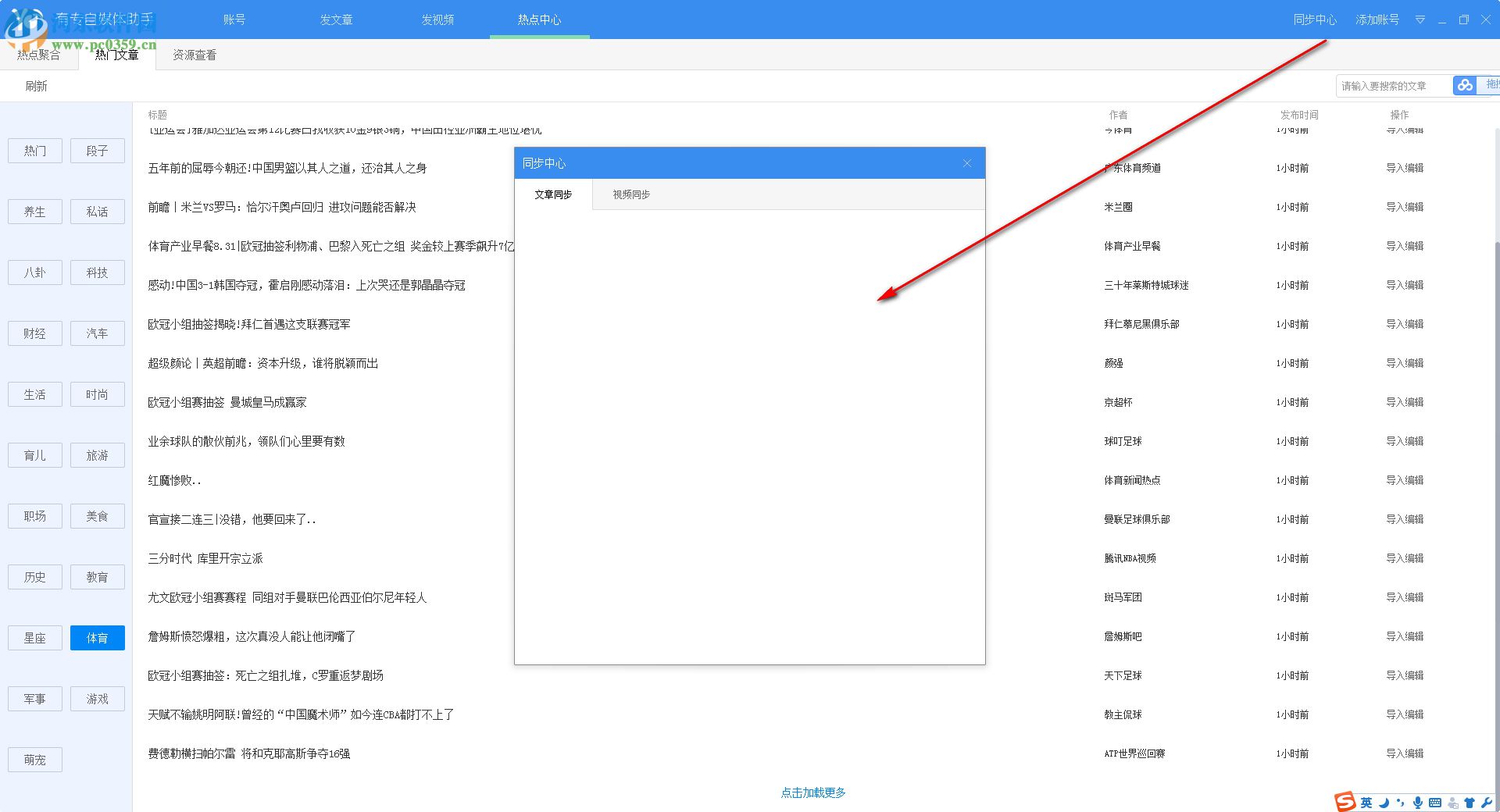Select the 职场 category
Image resolution: width=1500 pixels, height=812 pixels.
coord(35,516)
